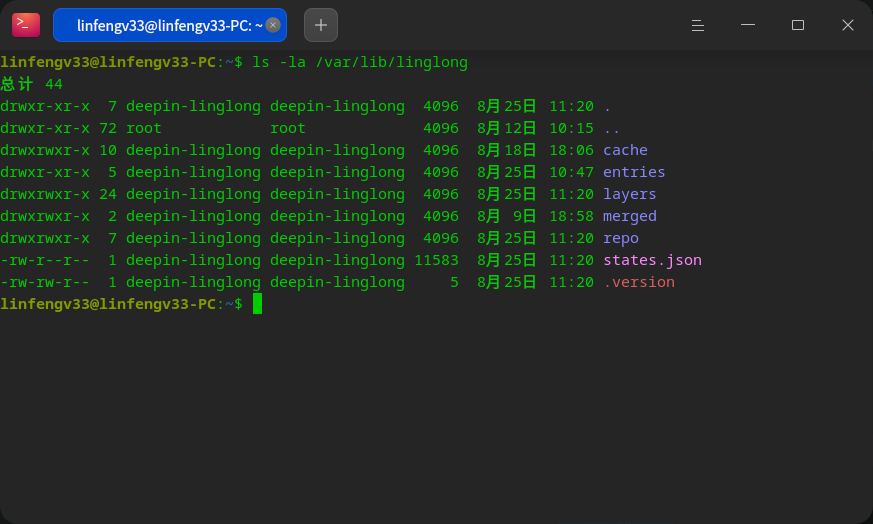This screenshot has height=524, width=873.
Task: Maximize the terminal window
Action: [798, 25]
